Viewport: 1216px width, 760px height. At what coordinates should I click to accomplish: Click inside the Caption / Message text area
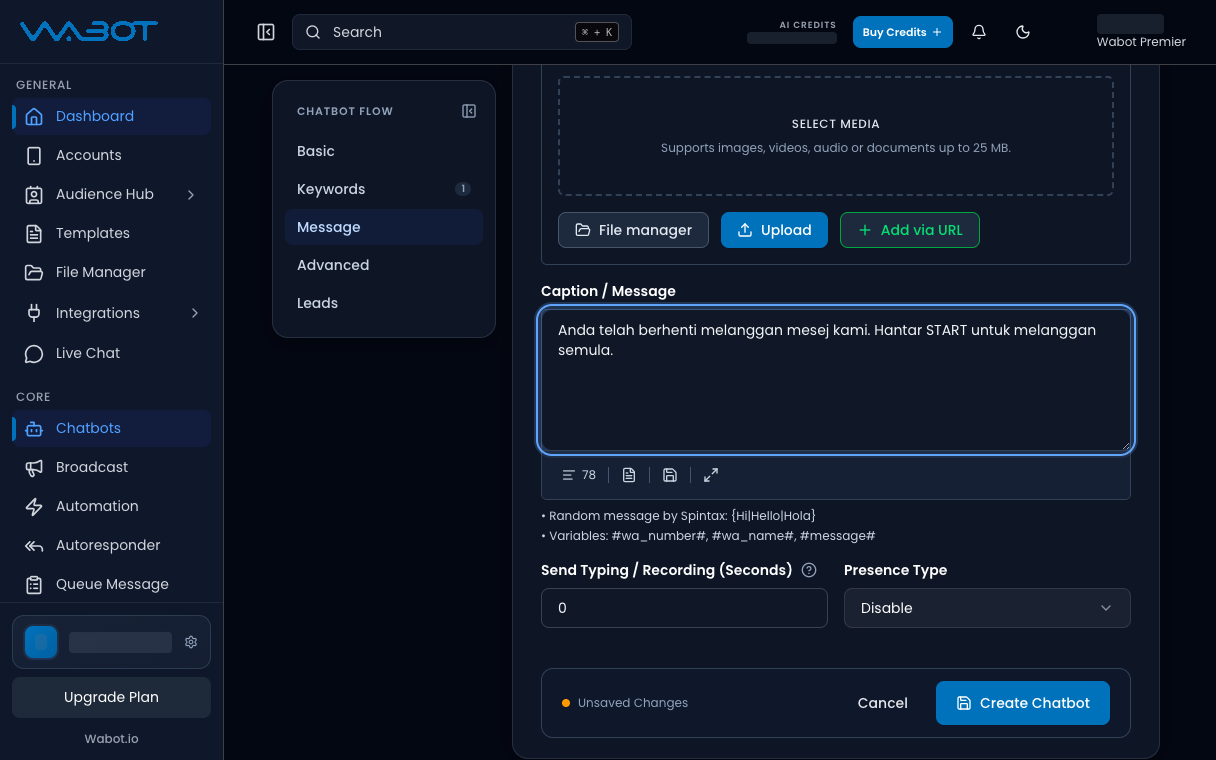836,380
